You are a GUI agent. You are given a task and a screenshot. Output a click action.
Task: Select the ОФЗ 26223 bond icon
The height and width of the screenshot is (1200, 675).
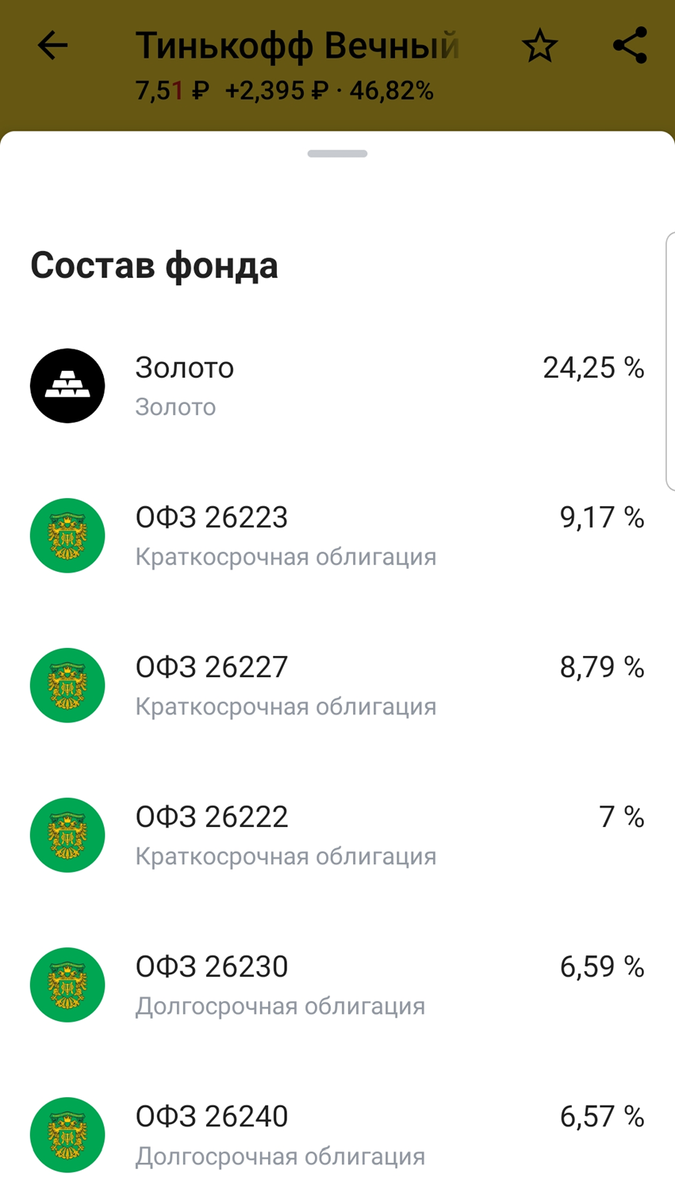click(x=67, y=536)
